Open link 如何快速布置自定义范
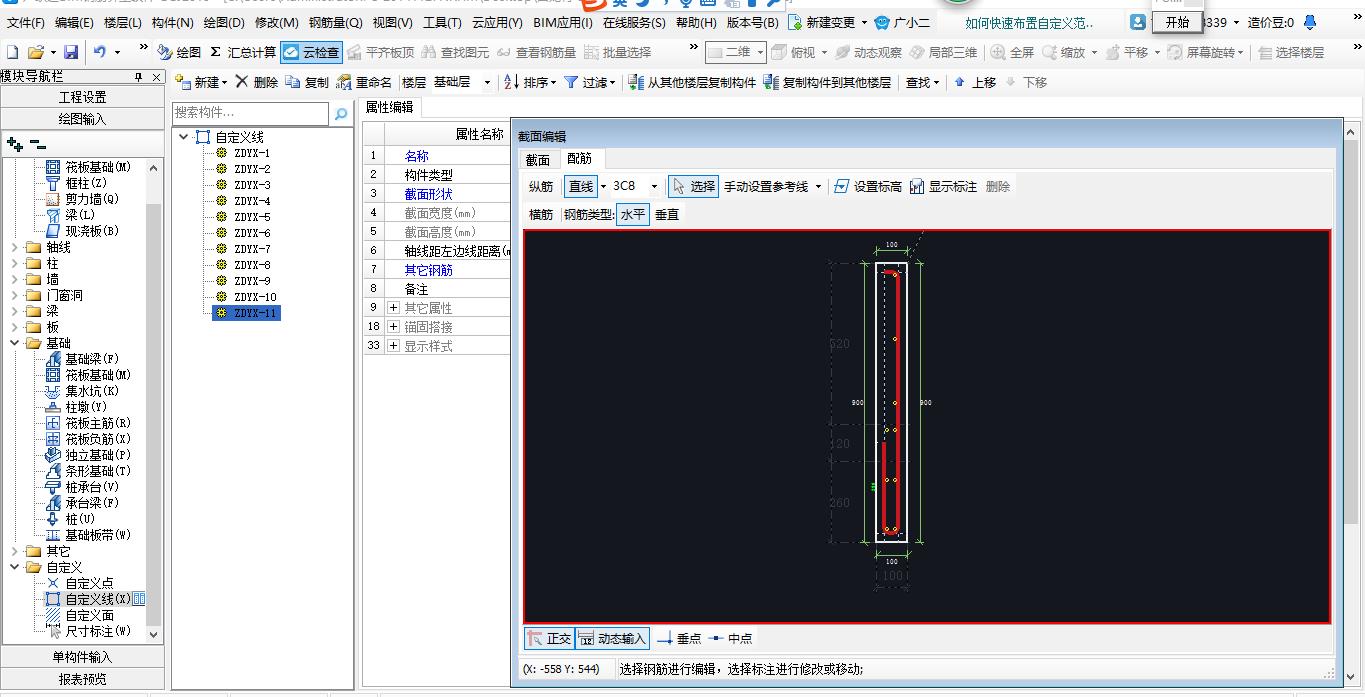 1030,22
